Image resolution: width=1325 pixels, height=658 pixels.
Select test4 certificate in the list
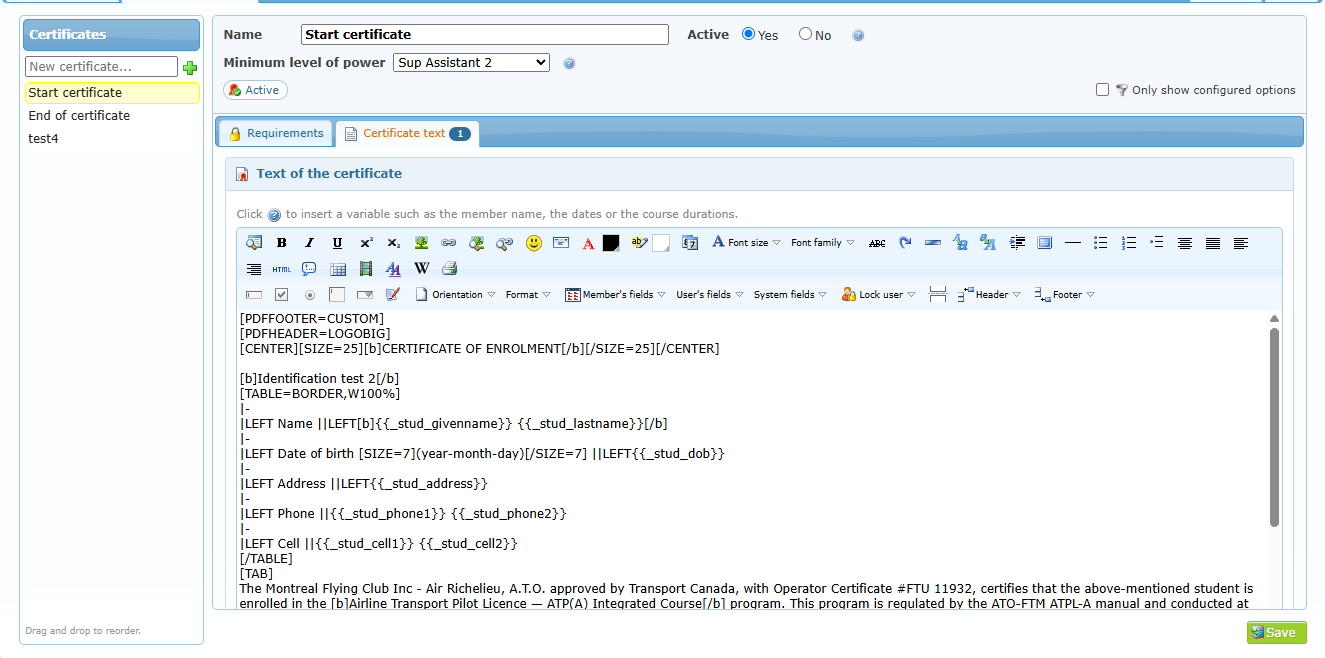(112, 139)
